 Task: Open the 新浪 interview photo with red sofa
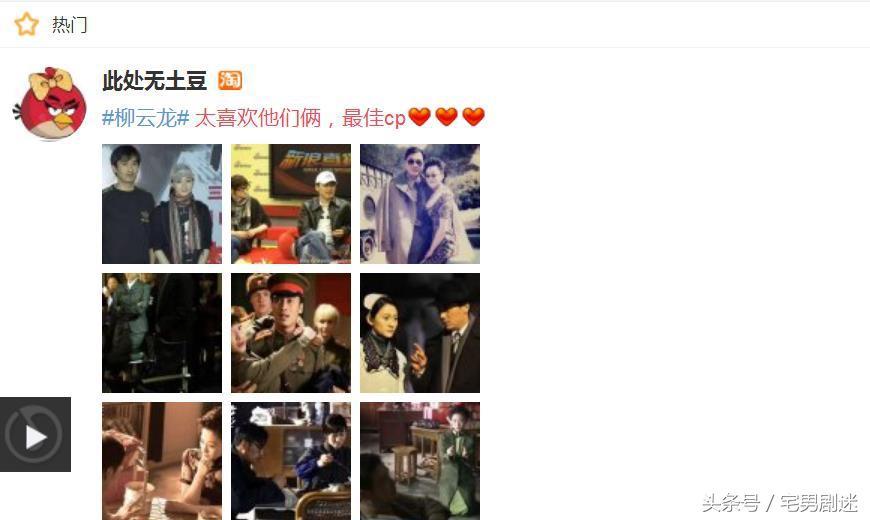(291, 204)
